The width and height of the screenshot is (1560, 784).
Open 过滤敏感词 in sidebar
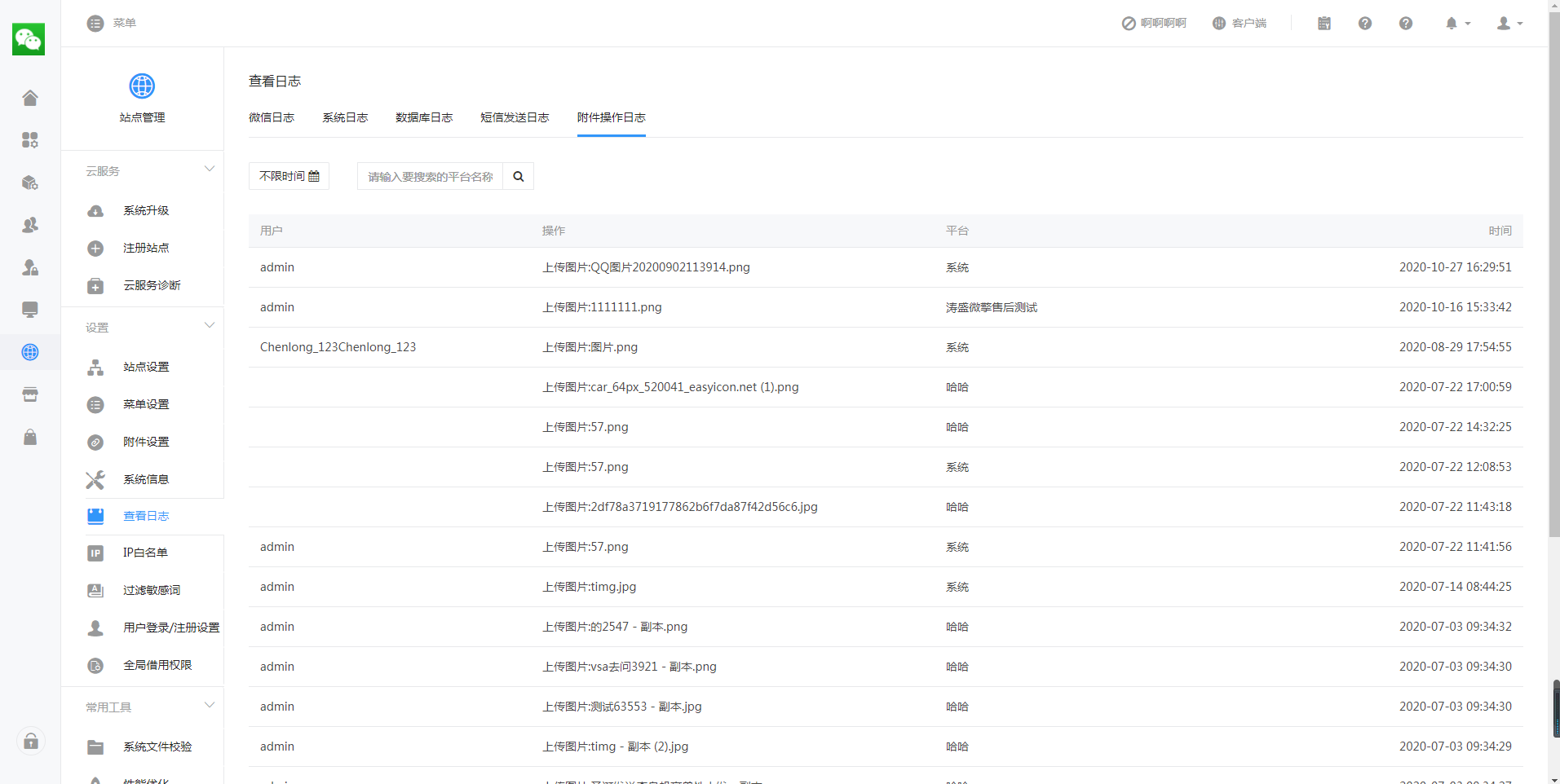pyautogui.click(x=152, y=590)
